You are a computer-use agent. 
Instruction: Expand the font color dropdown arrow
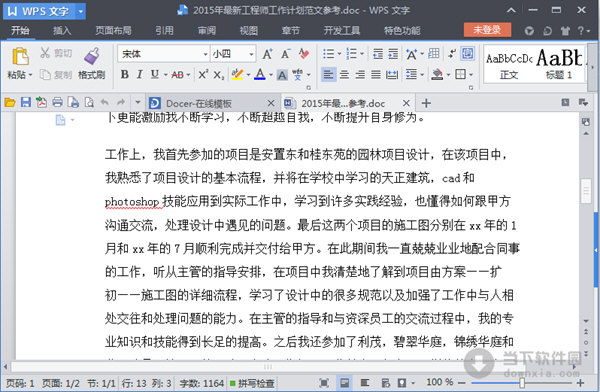pos(271,75)
